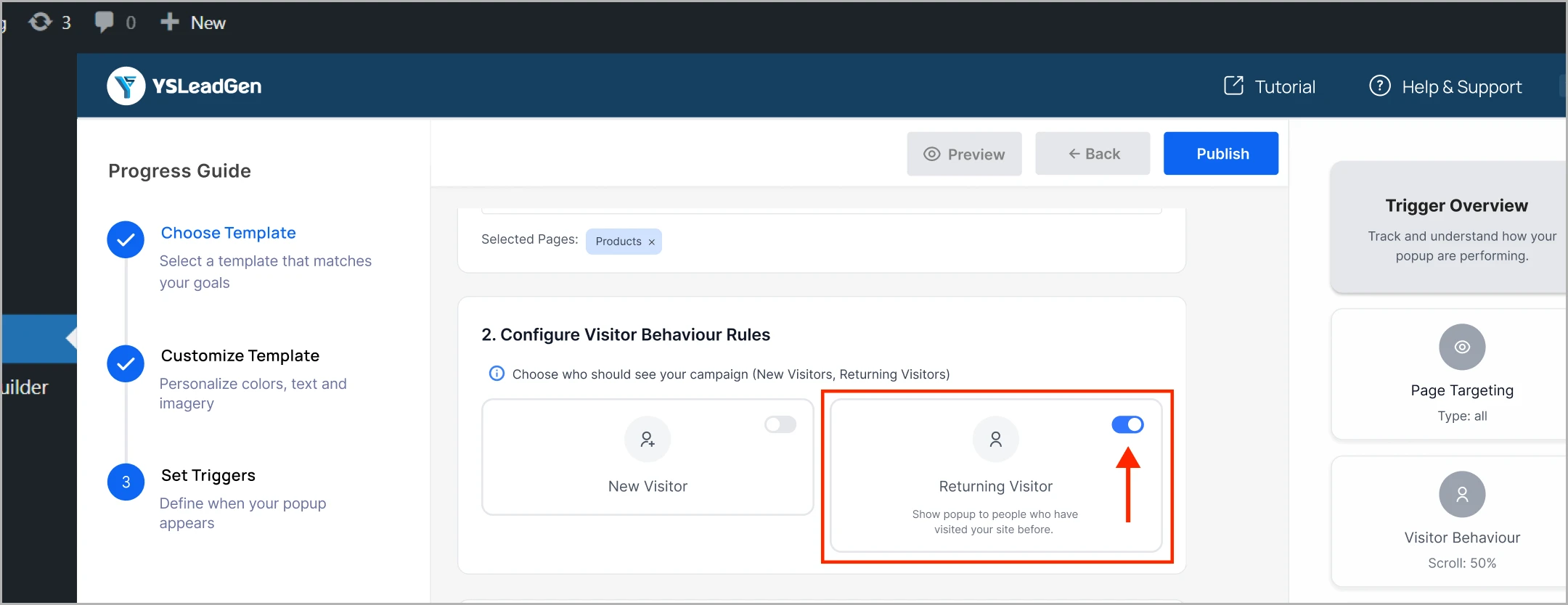Click the WordPress updates icon showing 3
Image resolution: width=1568 pixels, height=605 pixels.
click(x=49, y=22)
